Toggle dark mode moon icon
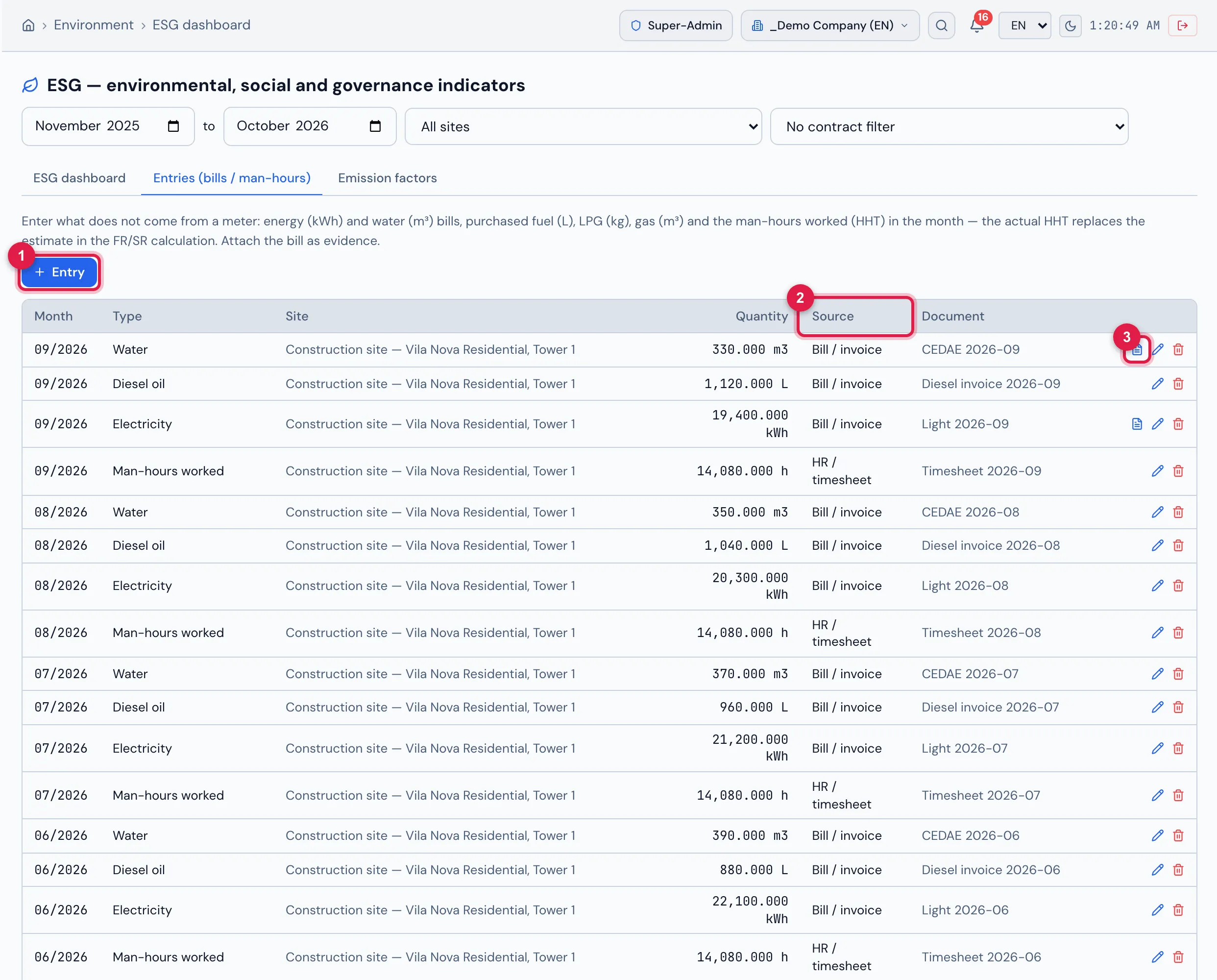Viewport: 1217px width, 980px height. point(1070,25)
